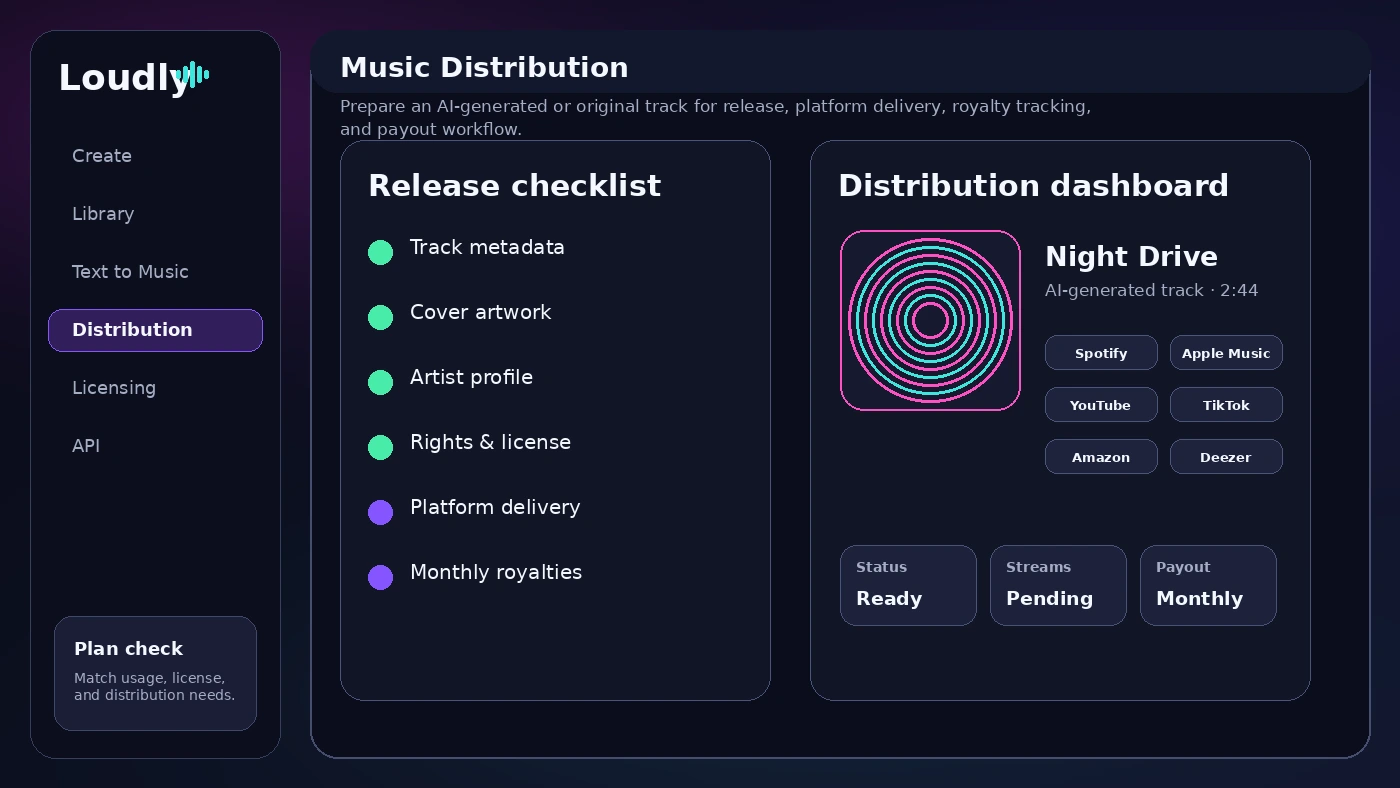
Task: Click the Release checklist heading
Action: [x=514, y=186]
